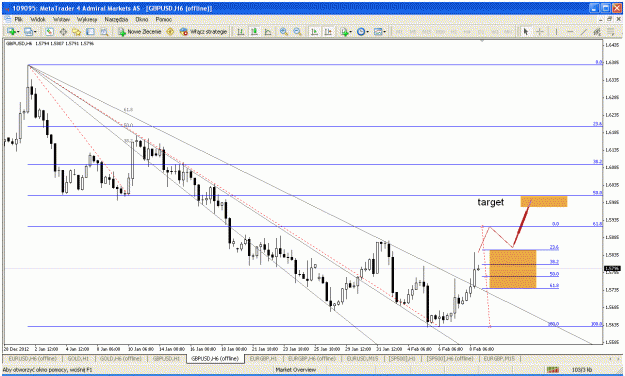Switch to [SP500],H1 chart tab
This screenshot has width=625, height=376.
[x=403, y=359]
